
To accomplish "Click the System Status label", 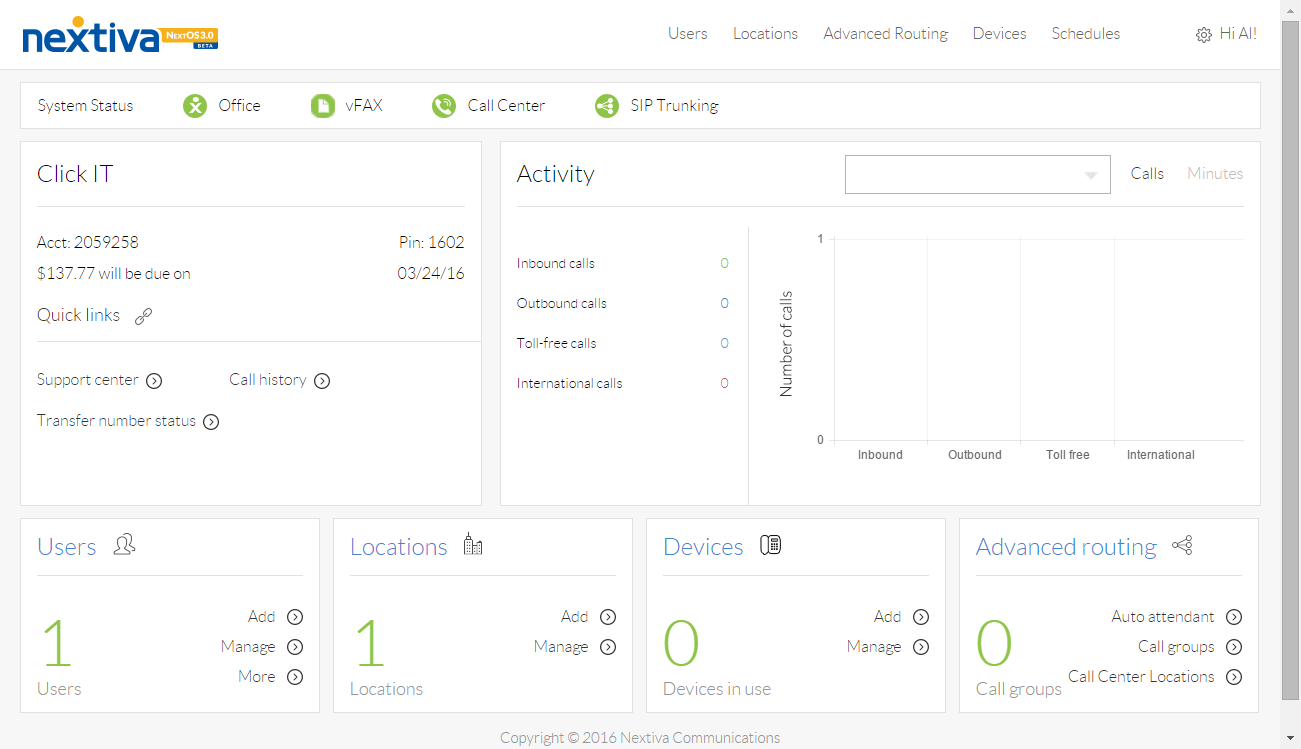I will [x=85, y=106].
